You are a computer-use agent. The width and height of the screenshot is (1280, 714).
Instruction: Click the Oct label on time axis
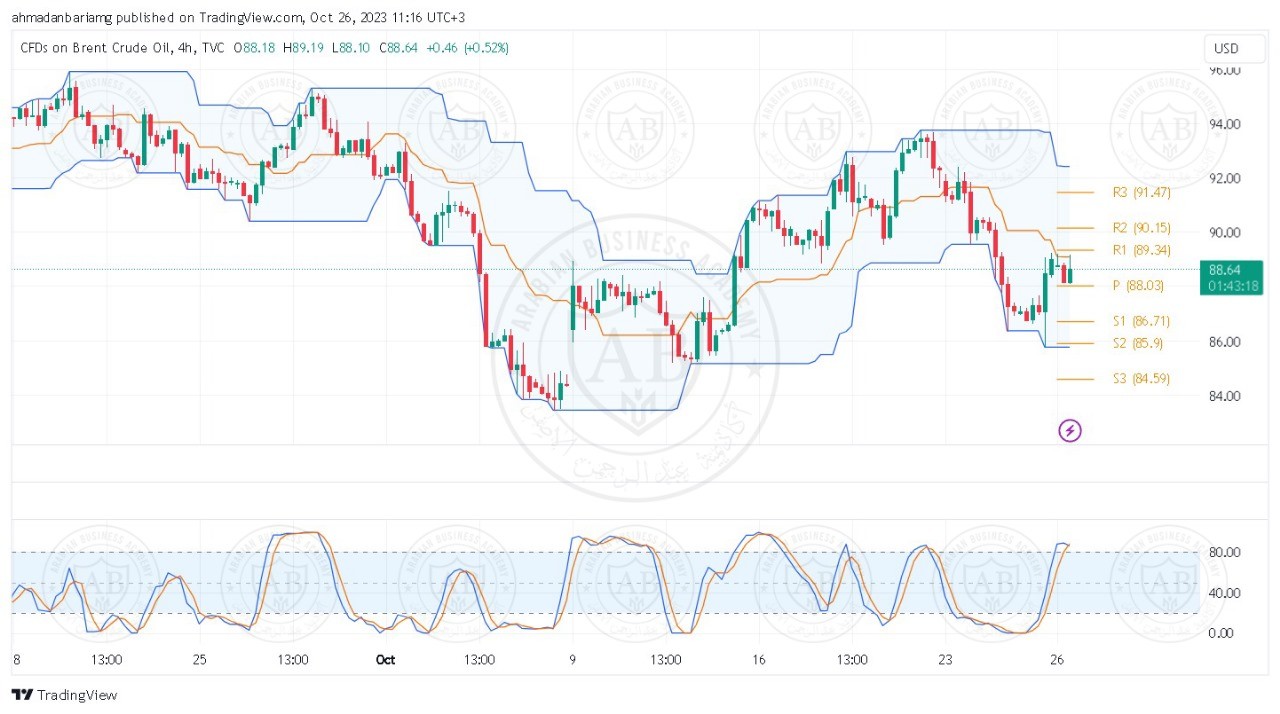tap(385, 660)
